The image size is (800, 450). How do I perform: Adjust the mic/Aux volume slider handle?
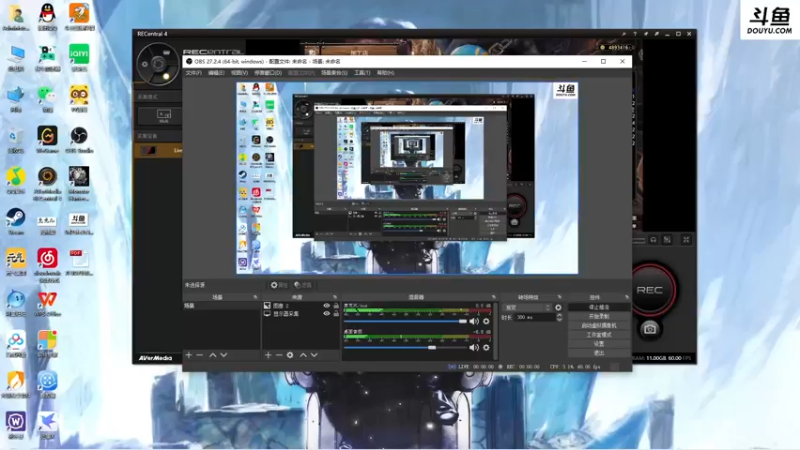tap(463, 321)
